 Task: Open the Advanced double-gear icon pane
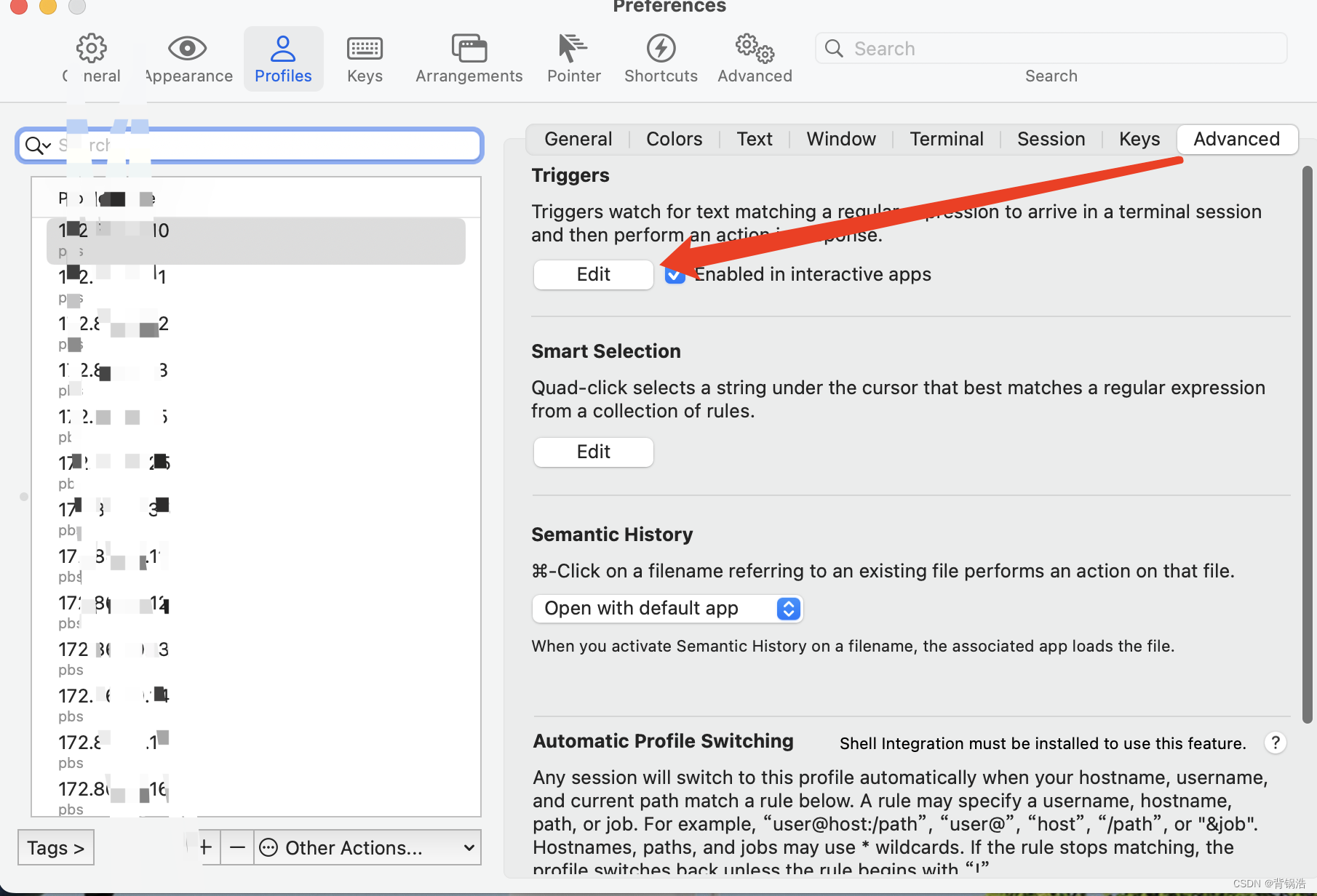click(x=755, y=49)
